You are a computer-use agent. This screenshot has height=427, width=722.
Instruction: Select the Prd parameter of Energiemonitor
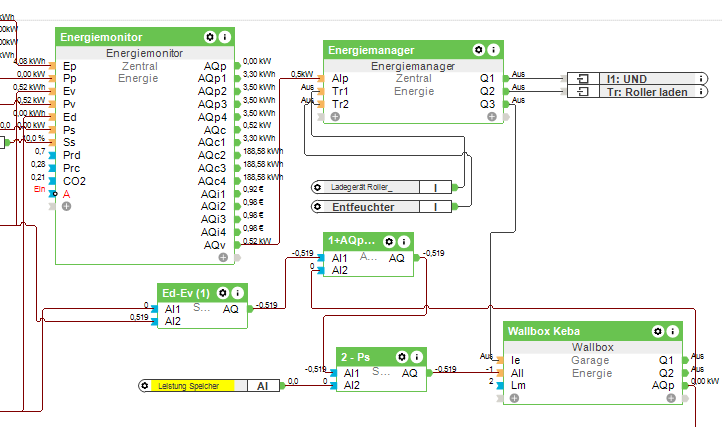pos(71,155)
